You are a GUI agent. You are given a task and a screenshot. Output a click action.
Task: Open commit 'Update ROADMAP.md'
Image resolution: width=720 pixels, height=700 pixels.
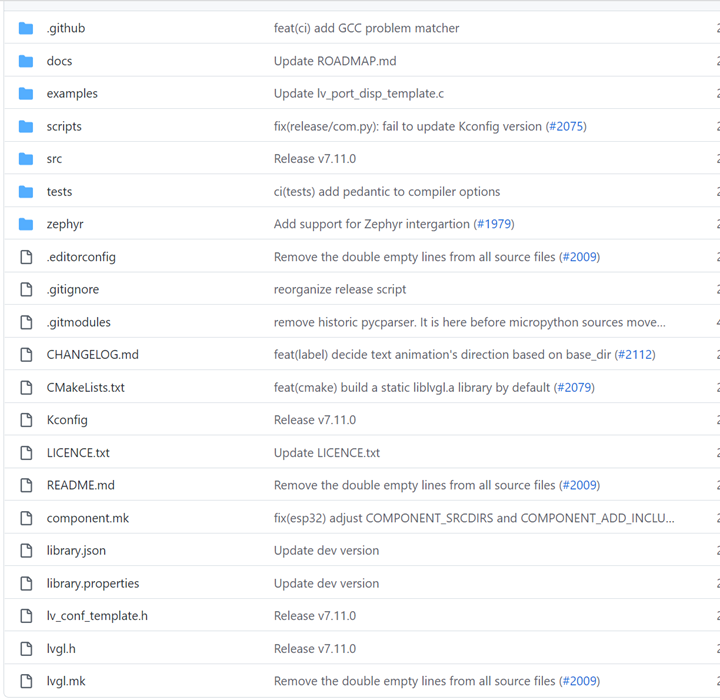pos(335,61)
